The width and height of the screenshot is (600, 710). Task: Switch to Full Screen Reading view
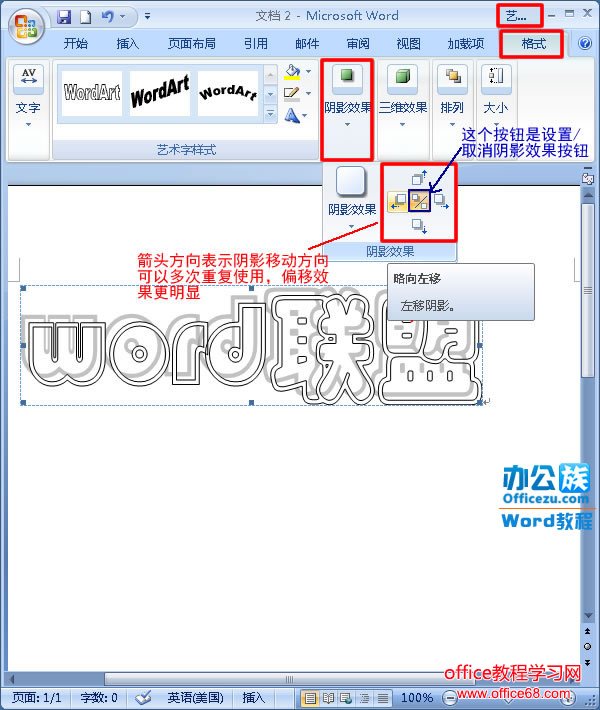pos(328,698)
